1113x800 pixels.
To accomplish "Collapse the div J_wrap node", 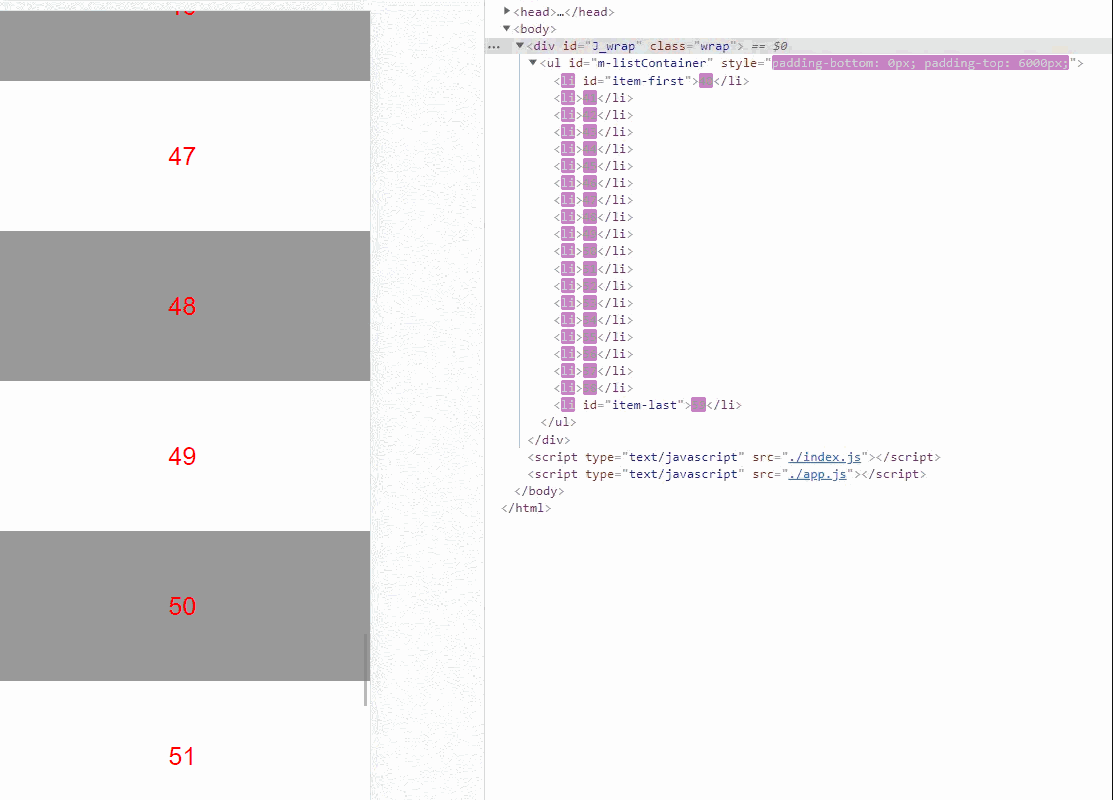I will (520, 45).
